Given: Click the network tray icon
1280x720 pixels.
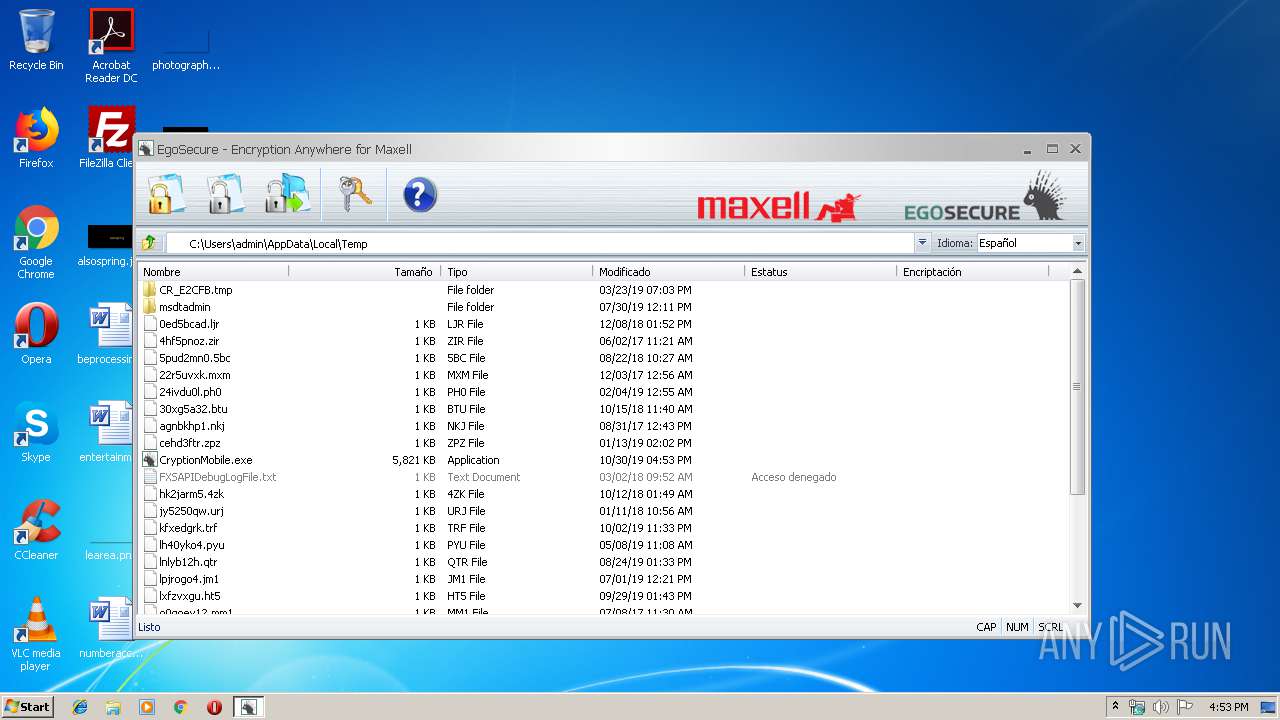Looking at the screenshot, I should tap(1137, 707).
